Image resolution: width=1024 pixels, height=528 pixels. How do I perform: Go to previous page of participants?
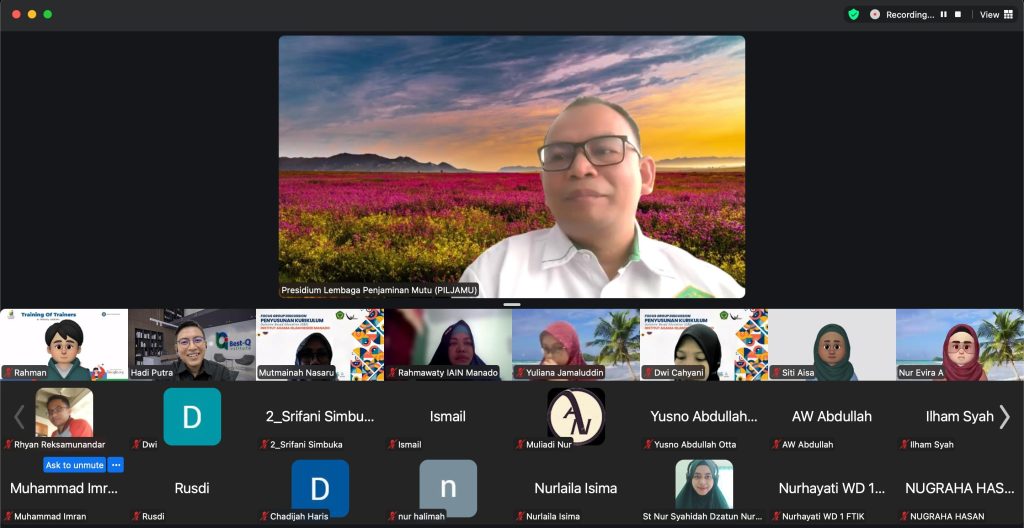pos(18,416)
